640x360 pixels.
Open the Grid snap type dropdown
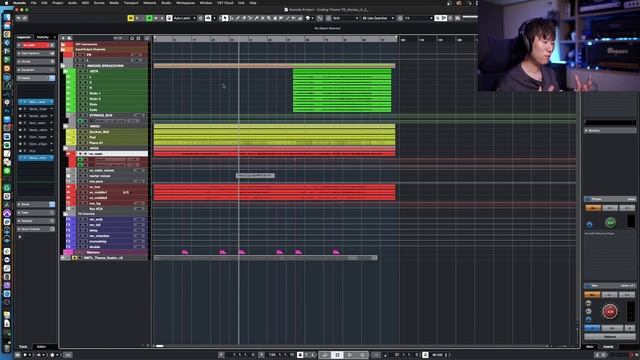[345, 18]
